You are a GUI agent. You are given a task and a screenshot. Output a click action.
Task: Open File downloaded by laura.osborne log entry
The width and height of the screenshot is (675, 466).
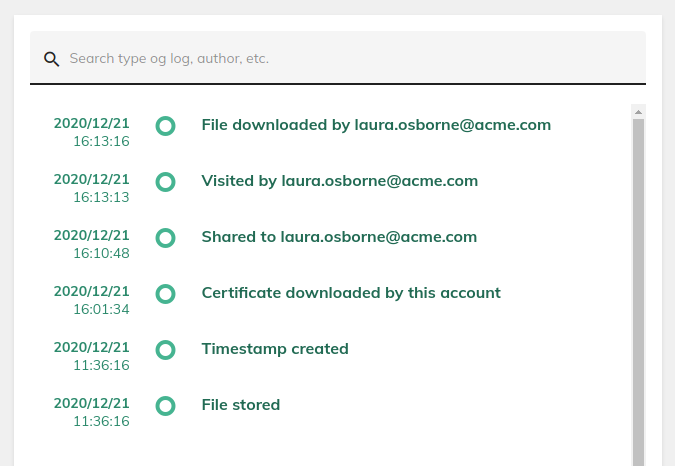[x=376, y=125]
